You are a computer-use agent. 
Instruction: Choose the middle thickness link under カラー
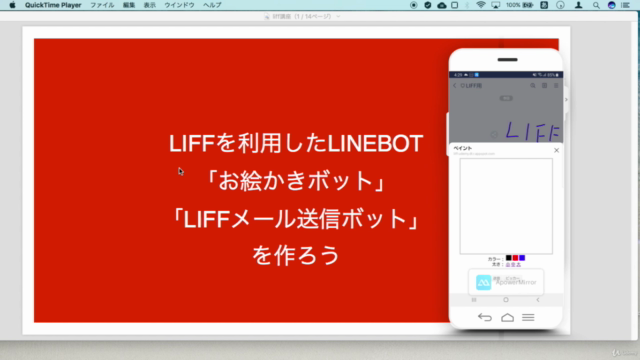point(513,264)
